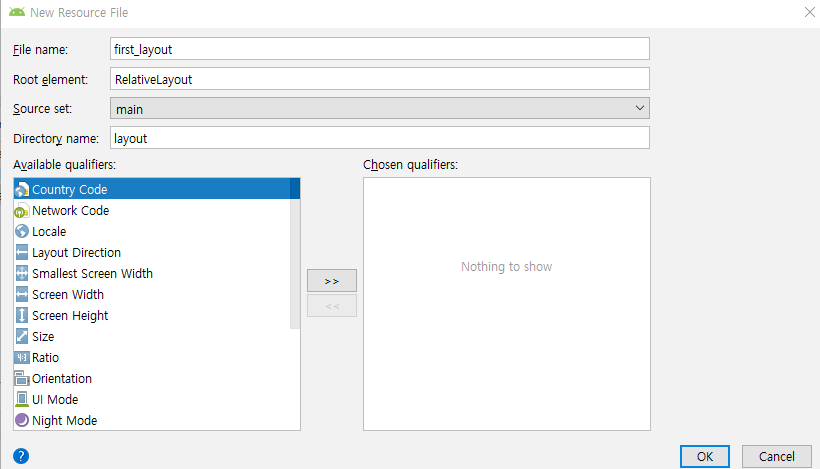Click the Size qualifier icon
Screen dimensions: 820x469
[x=22, y=336]
